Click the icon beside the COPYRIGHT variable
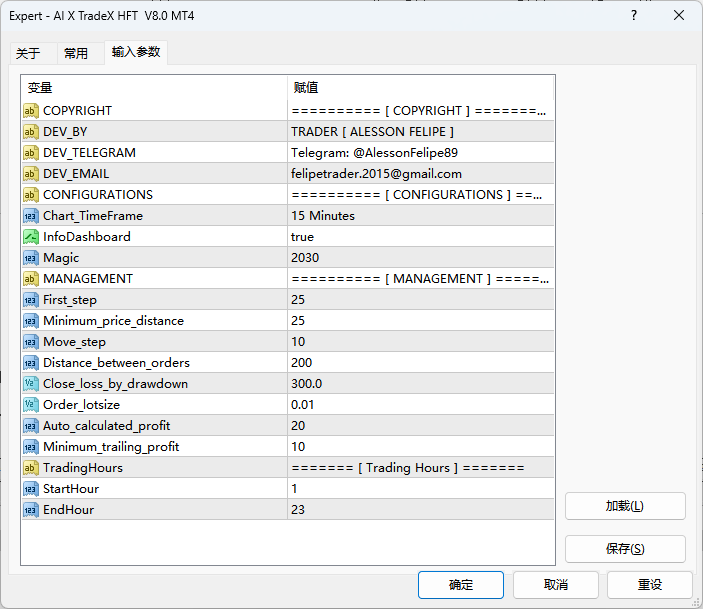 (x=30, y=111)
